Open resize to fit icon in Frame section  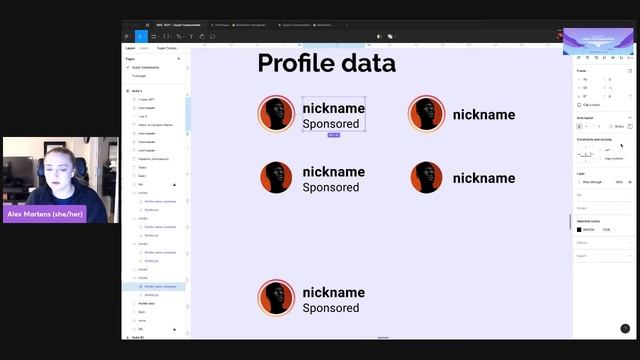point(630,71)
